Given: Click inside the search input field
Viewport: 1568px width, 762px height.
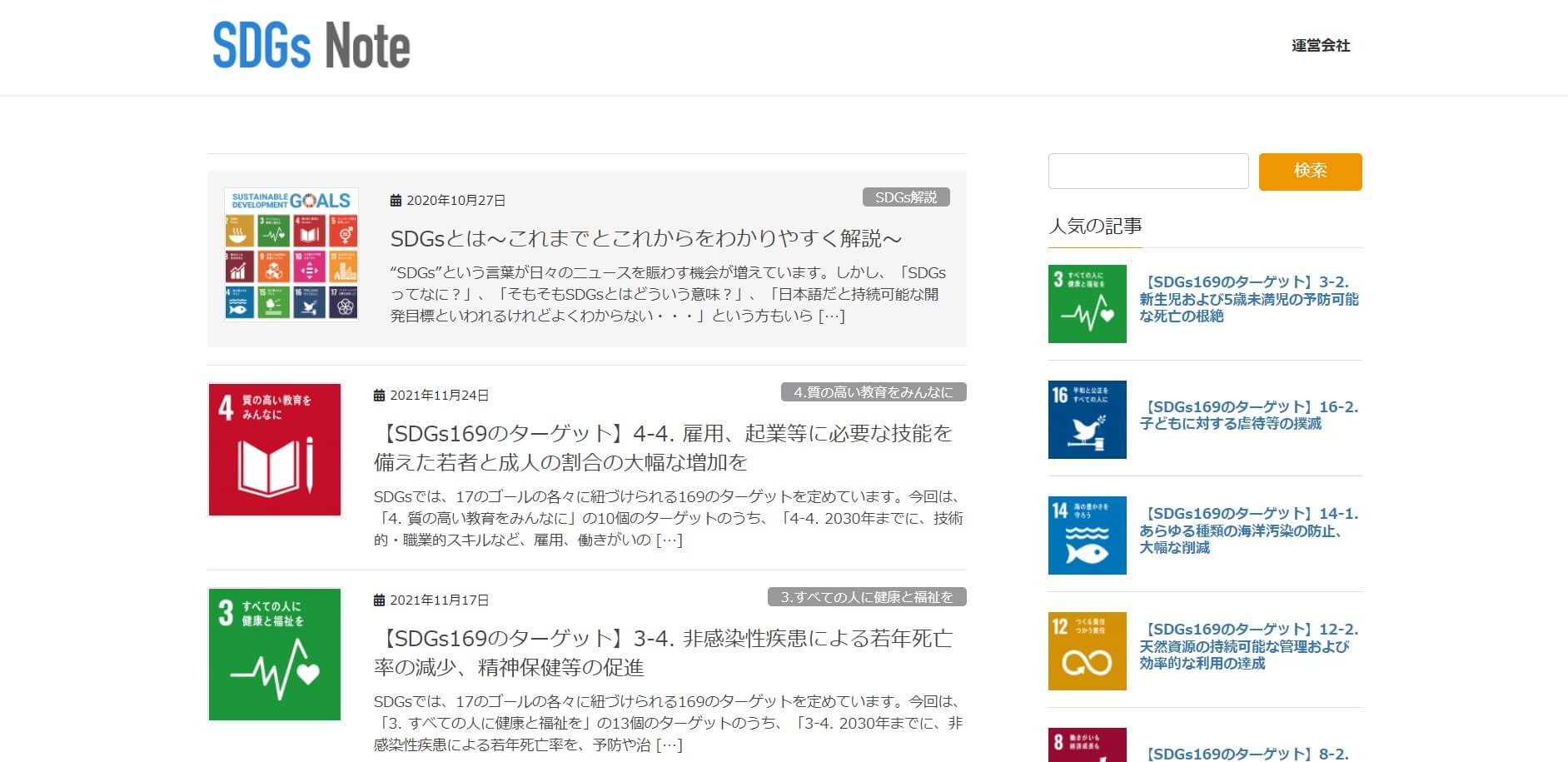Looking at the screenshot, I should pyautogui.click(x=1147, y=171).
